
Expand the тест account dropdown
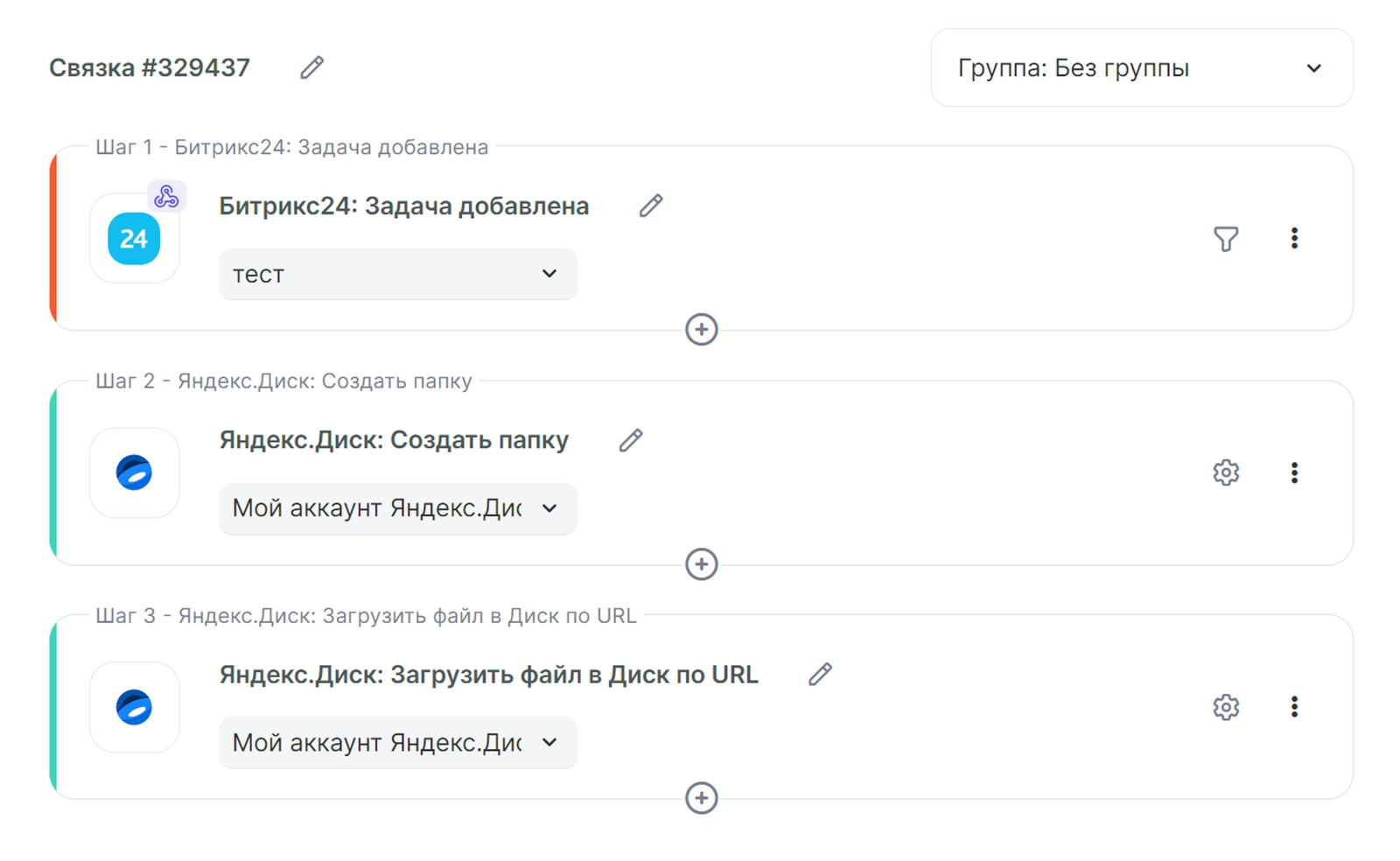click(x=397, y=274)
